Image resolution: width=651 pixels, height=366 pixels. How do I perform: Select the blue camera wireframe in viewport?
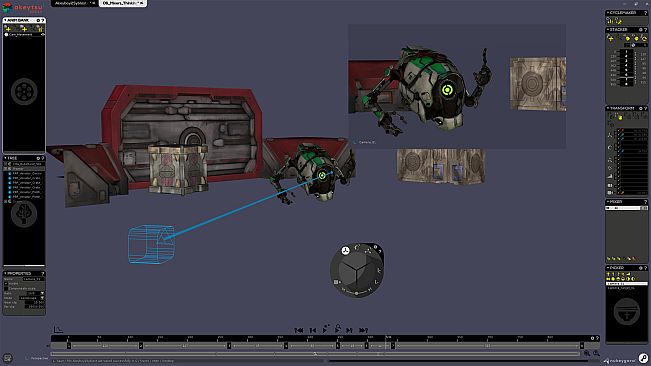(x=151, y=244)
